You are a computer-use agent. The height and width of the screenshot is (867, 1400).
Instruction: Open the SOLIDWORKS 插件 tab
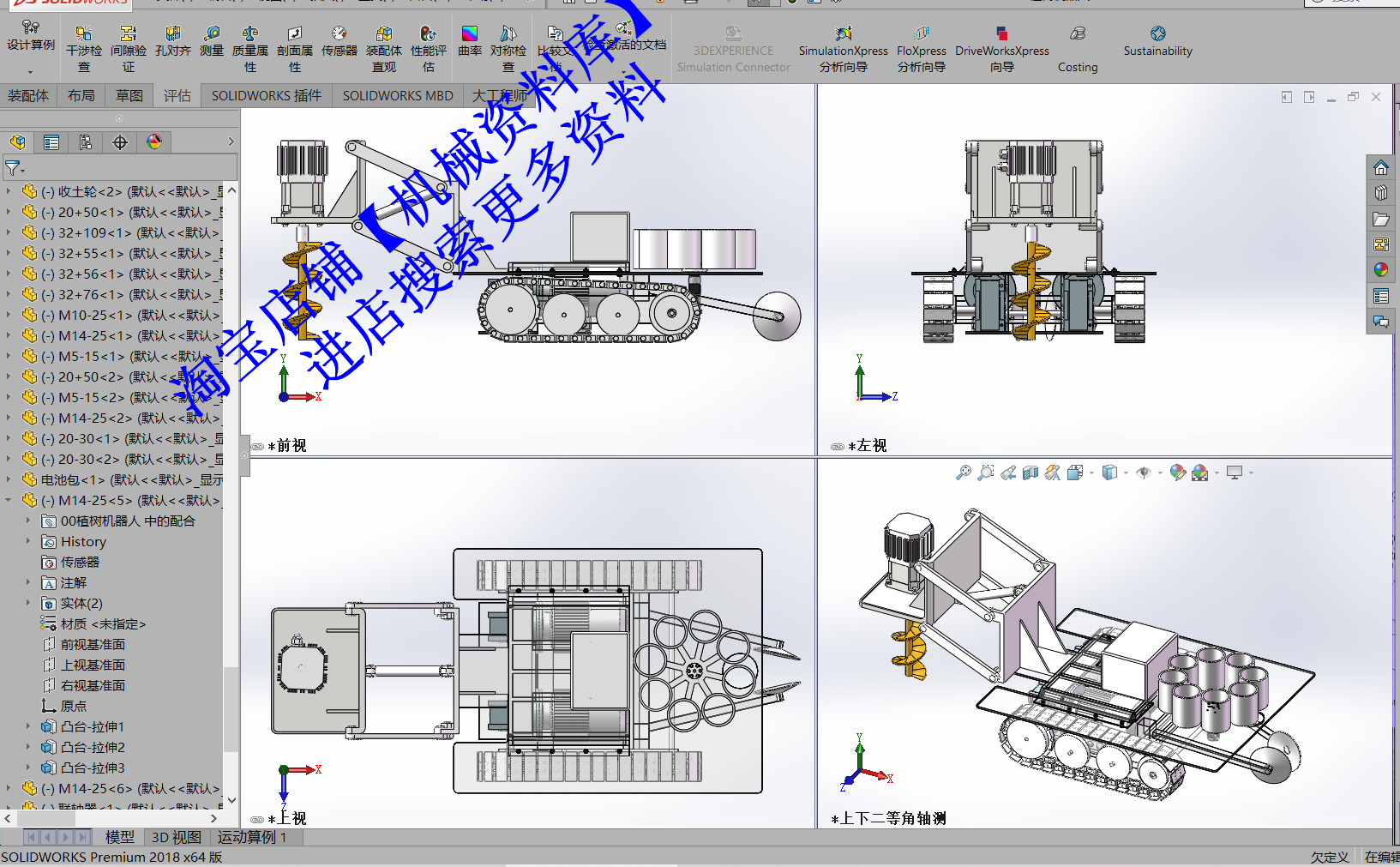point(267,96)
